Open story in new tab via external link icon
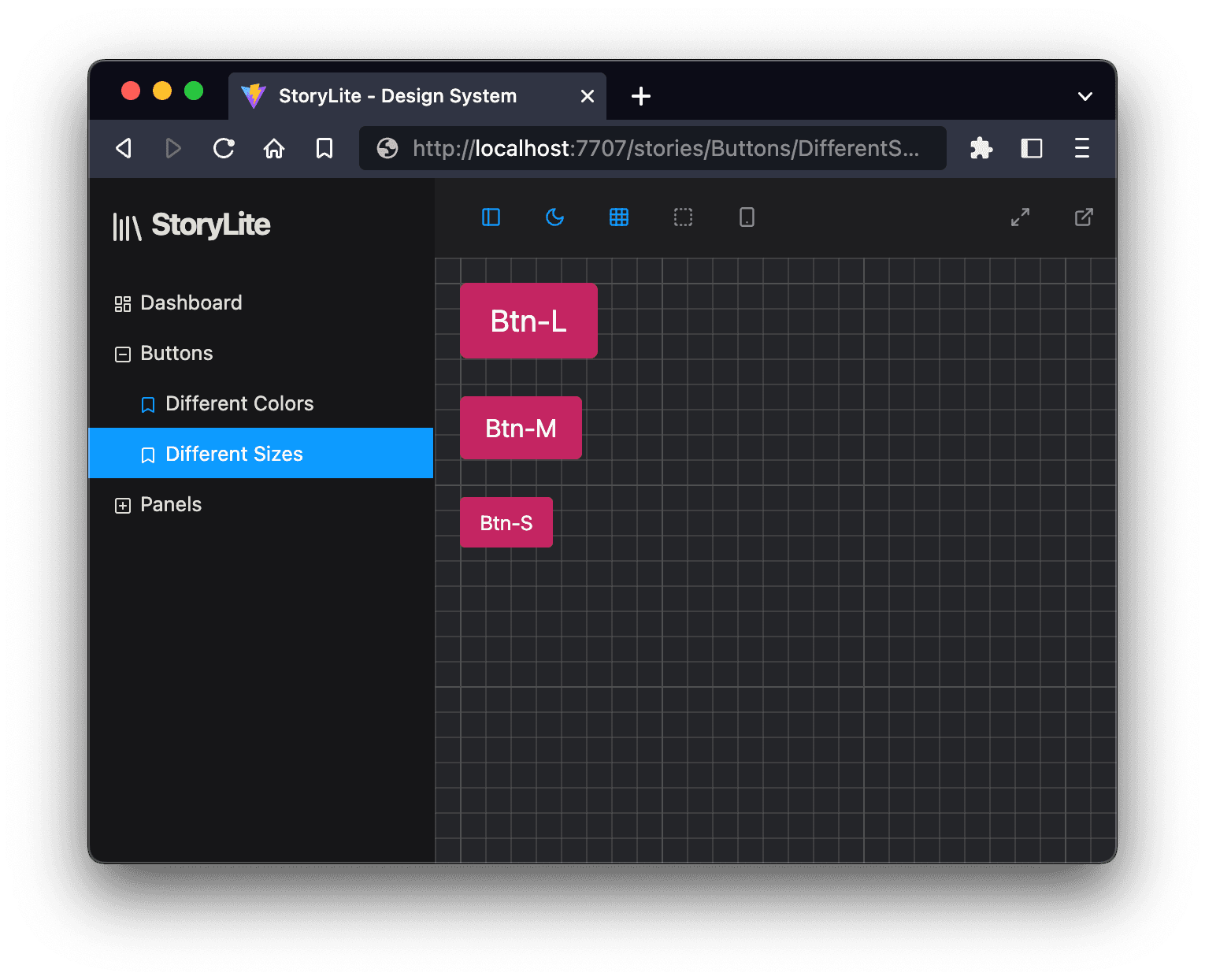Screen dimensions: 1205x980 point(1083,217)
